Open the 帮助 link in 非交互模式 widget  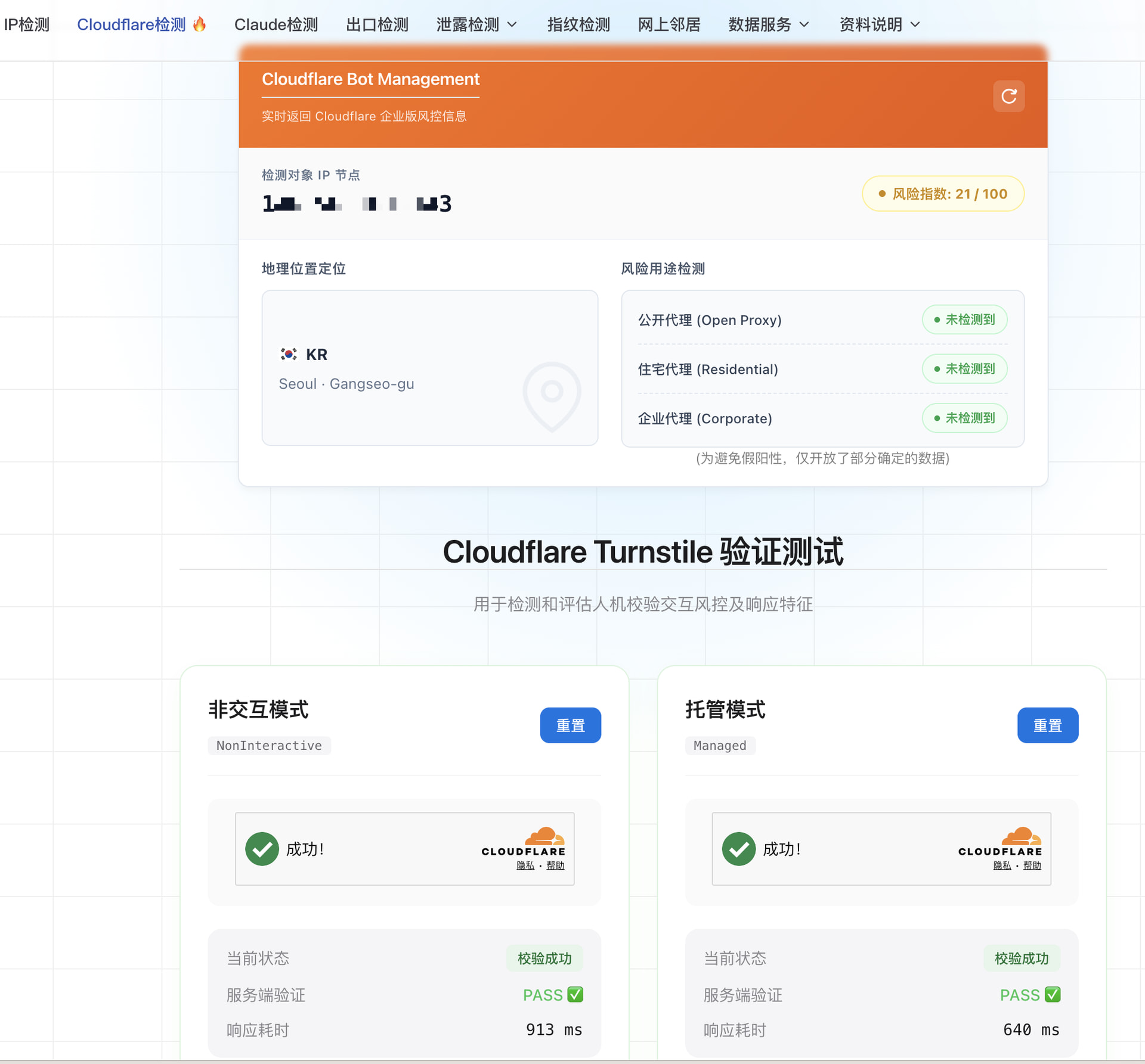pyautogui.click(x=555, y=866)
